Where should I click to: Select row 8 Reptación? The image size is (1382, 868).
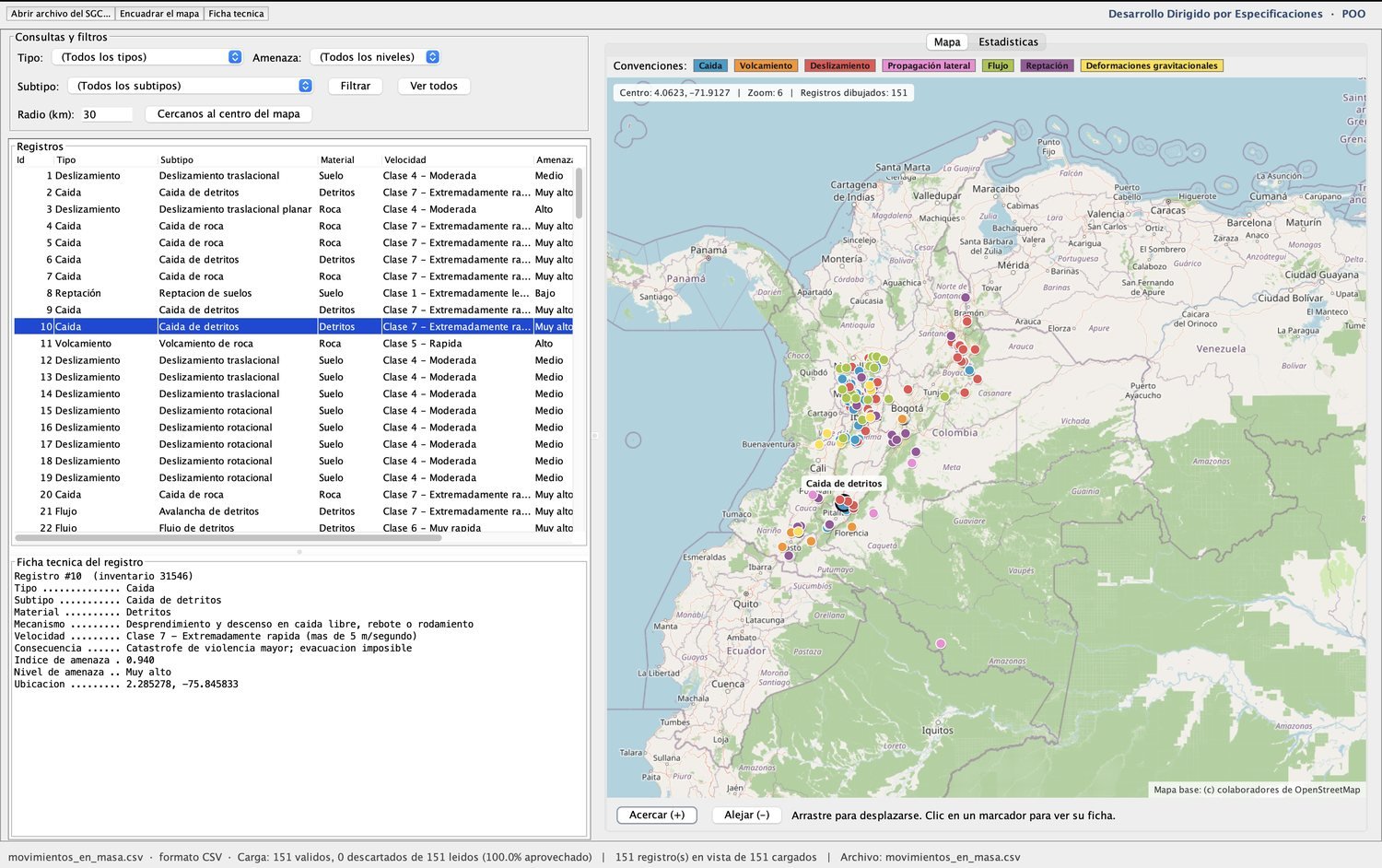click(x=294, y=293)
